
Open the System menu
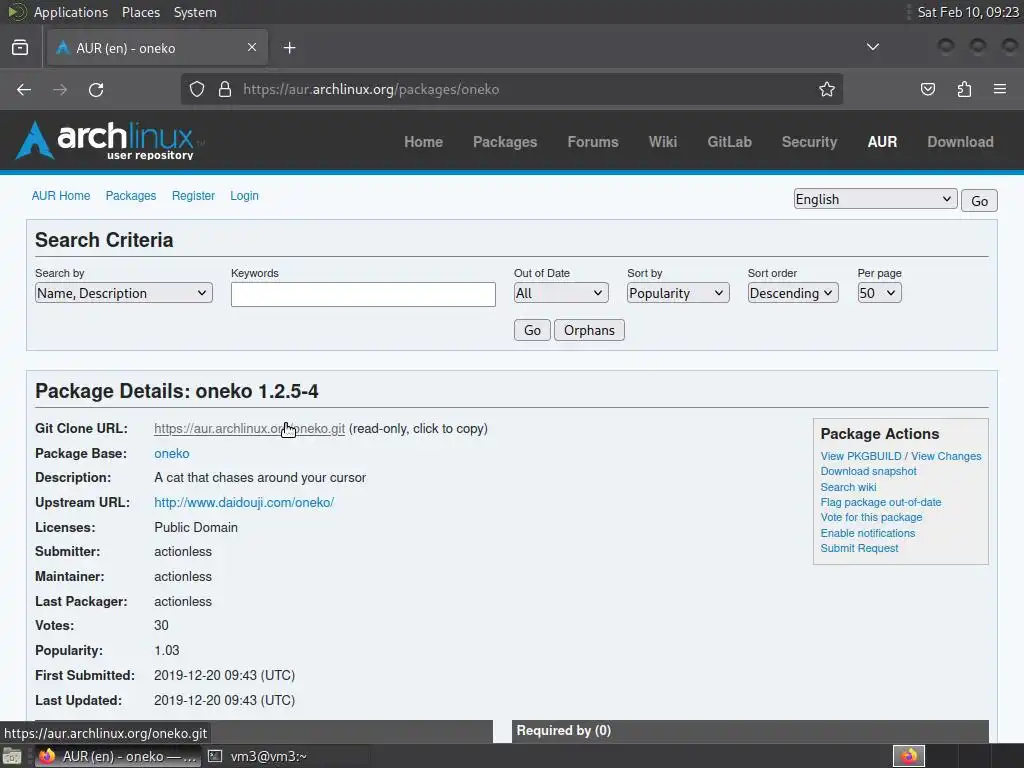(x=195, y=12)
